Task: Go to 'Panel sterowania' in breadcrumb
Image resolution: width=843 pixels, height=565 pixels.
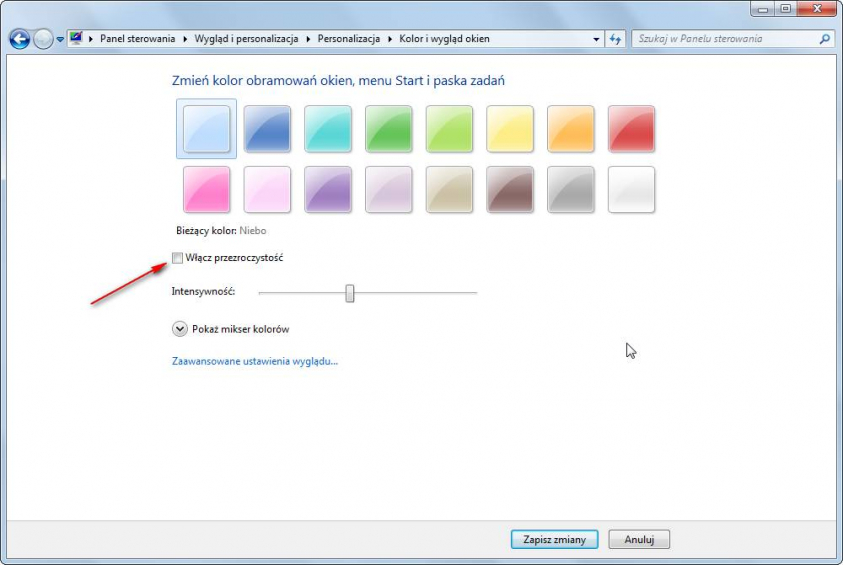Action: pyautogui.click(x=137, y=39)
